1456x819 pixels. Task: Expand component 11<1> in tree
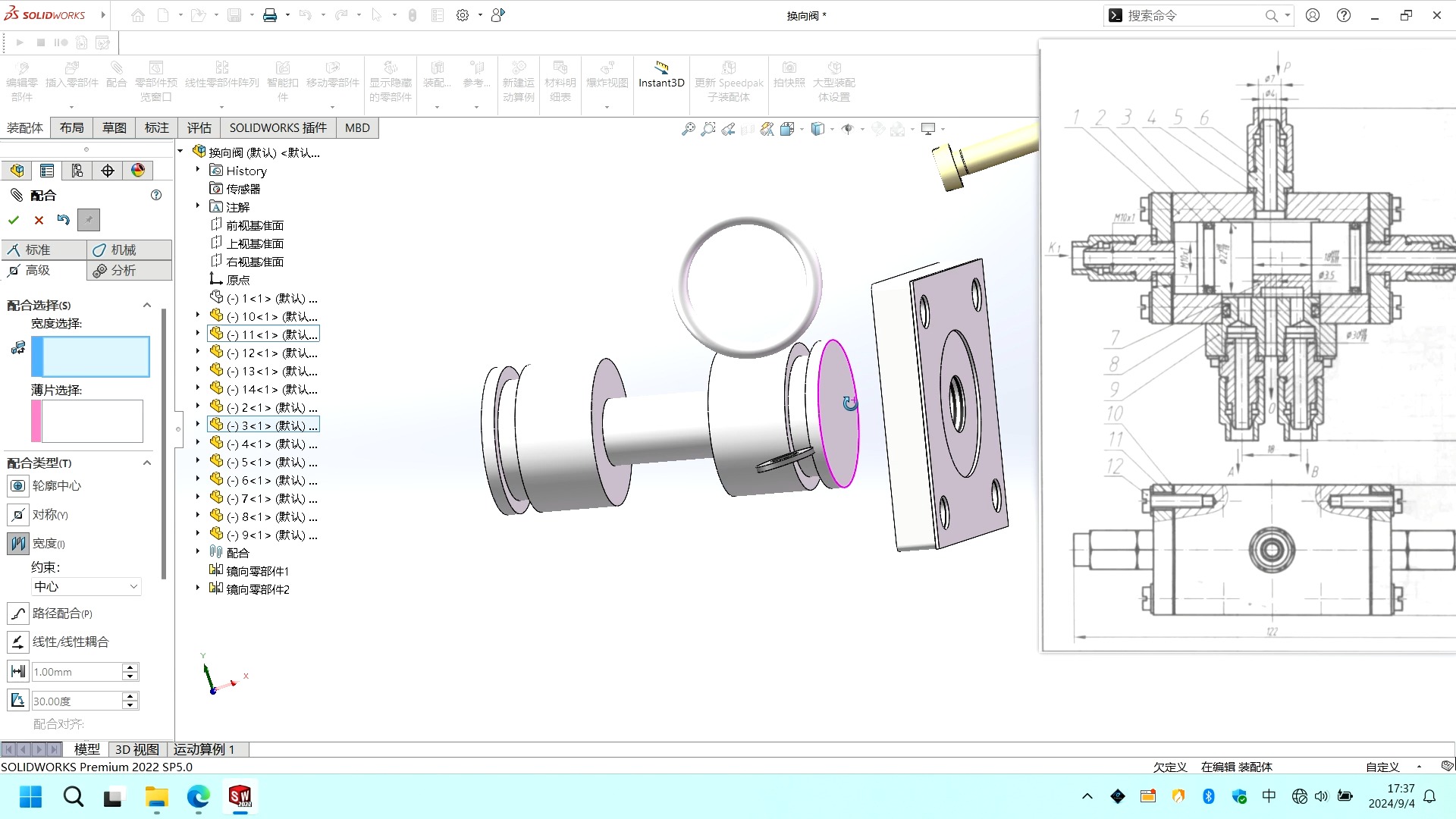196,334
